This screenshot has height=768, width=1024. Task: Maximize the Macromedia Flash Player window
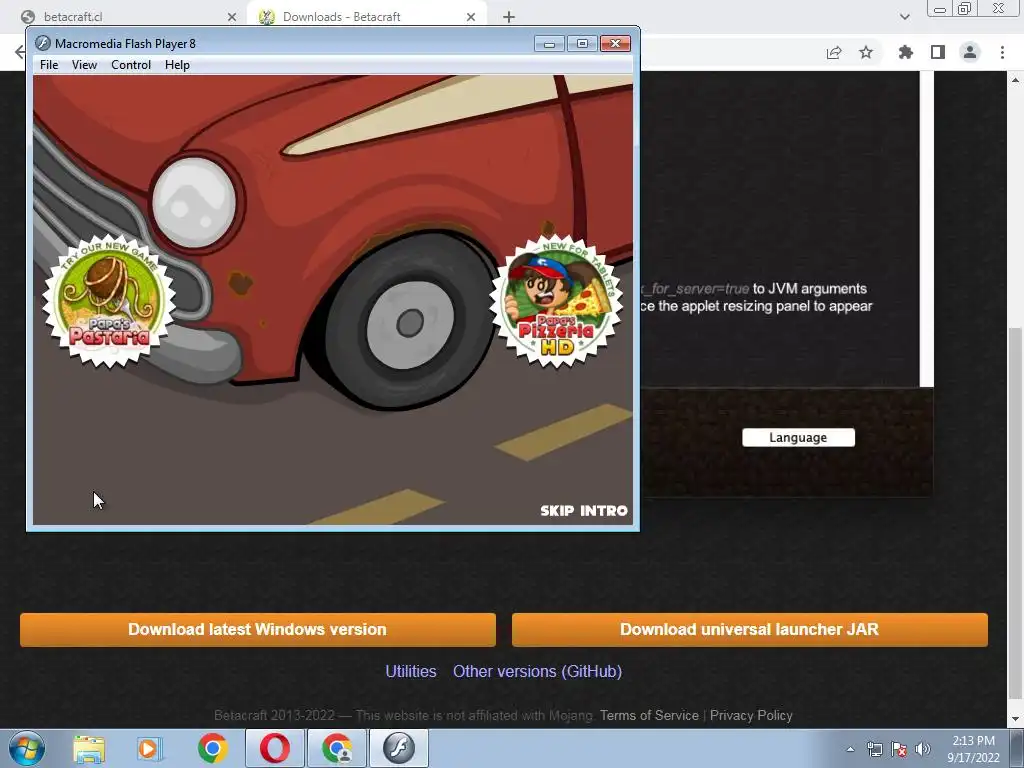point(582,44)
